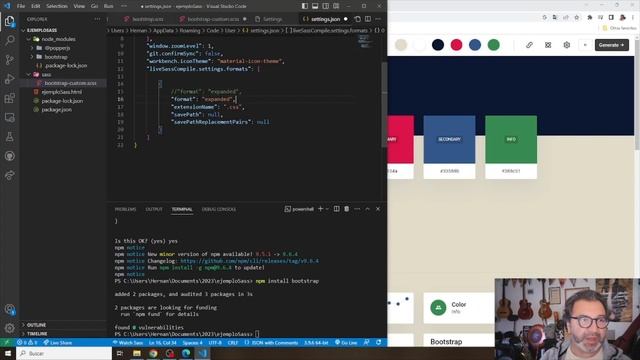Open the new terminal launch profile dropdown
640x360 pixels.
coord(327,209)
